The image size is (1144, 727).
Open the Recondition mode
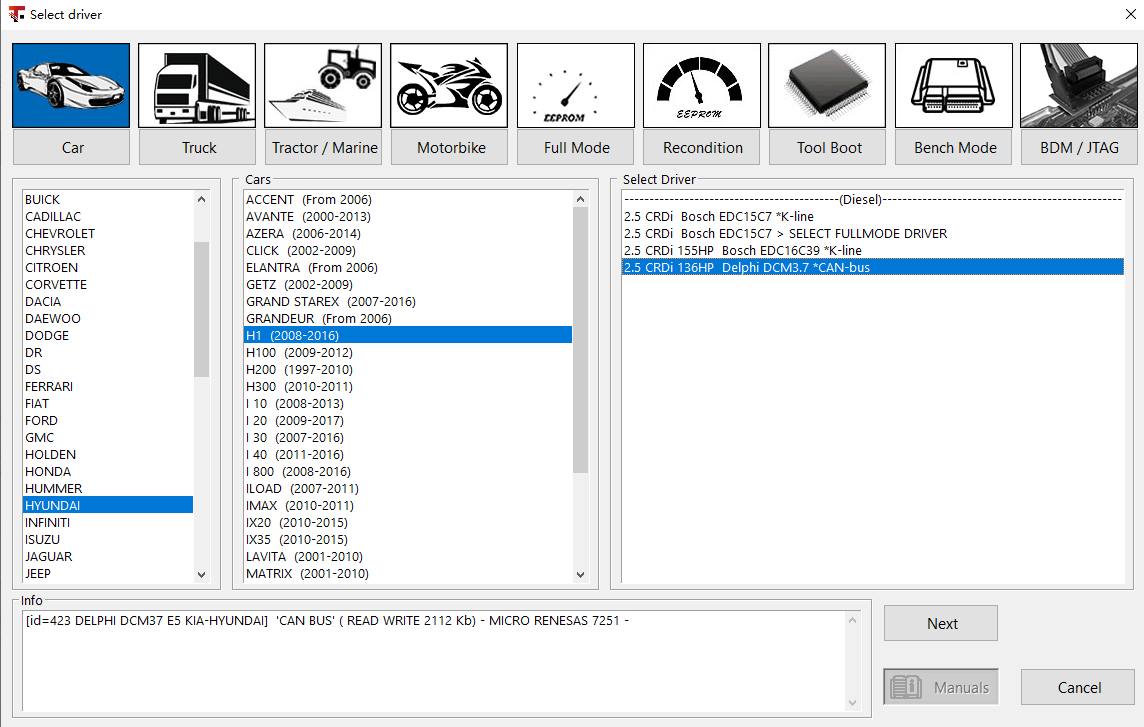pyautogui.click(x=702, y=147)
